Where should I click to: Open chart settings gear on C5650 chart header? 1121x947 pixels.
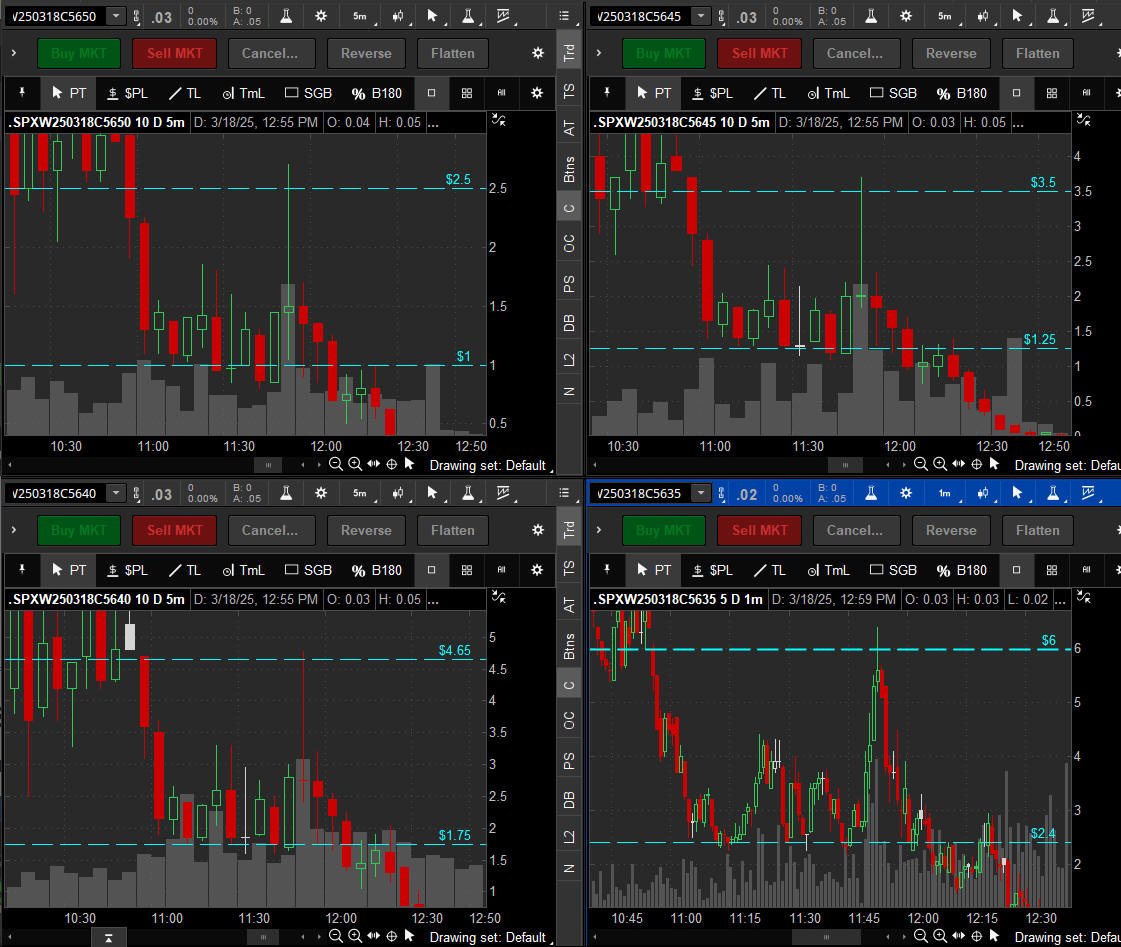tap(321, 16)
